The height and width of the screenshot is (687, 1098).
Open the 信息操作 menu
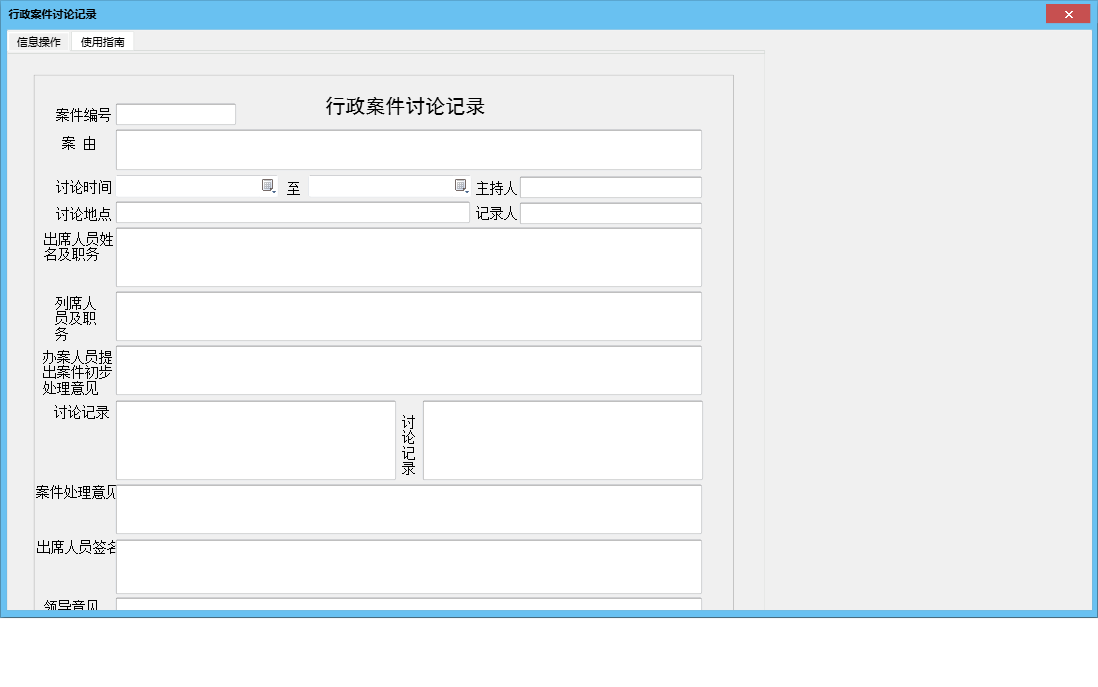pos(39,42)
